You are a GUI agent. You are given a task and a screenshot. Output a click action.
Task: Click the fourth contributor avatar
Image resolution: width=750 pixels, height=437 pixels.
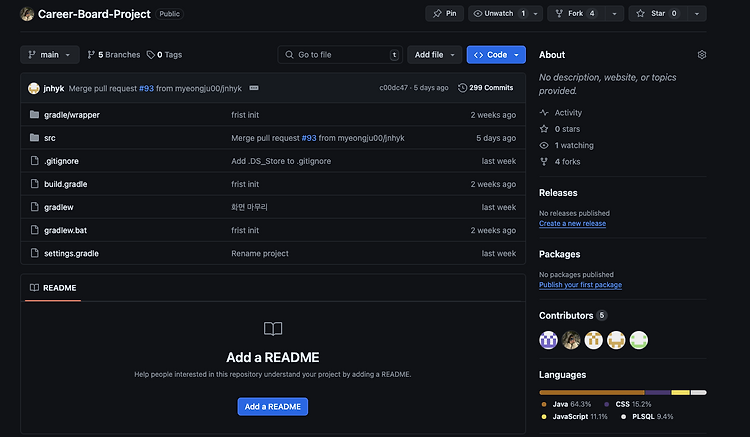point(616,340)
